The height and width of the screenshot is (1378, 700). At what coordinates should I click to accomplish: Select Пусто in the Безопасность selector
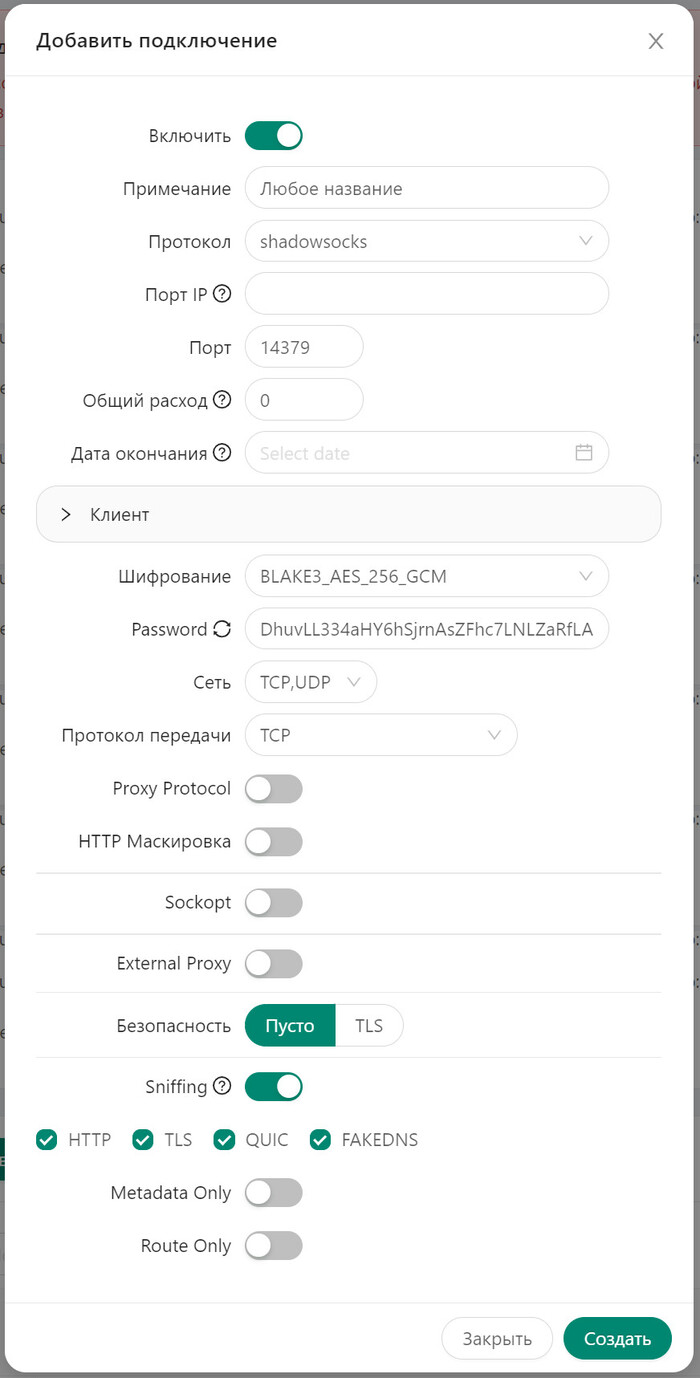coord(289,1025)
